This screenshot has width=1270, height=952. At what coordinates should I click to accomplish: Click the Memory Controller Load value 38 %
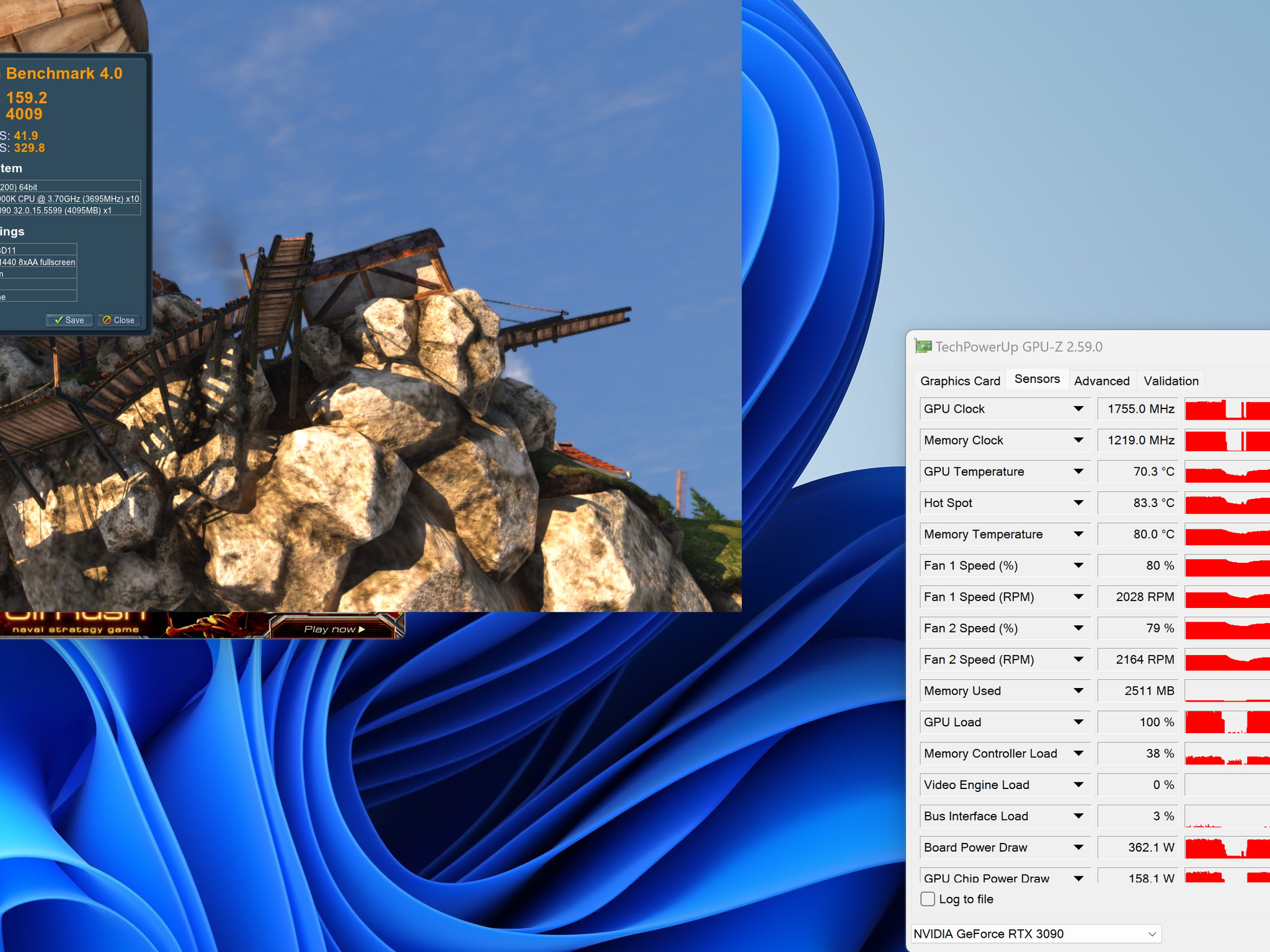point(1139,753)
